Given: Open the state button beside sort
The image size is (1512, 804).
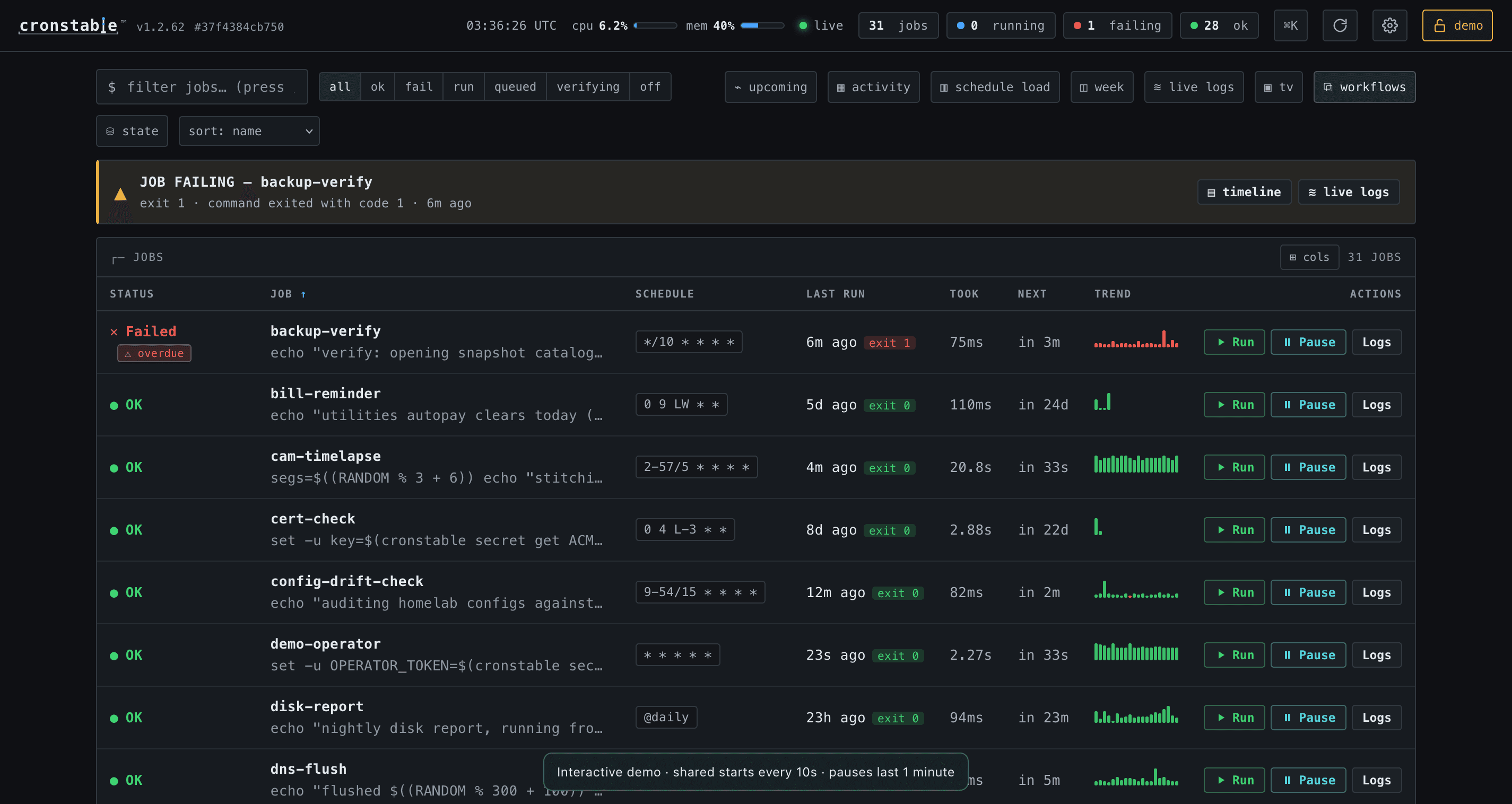Looking at the screenshot, I should pyautogui.click(x=132, y=131).
